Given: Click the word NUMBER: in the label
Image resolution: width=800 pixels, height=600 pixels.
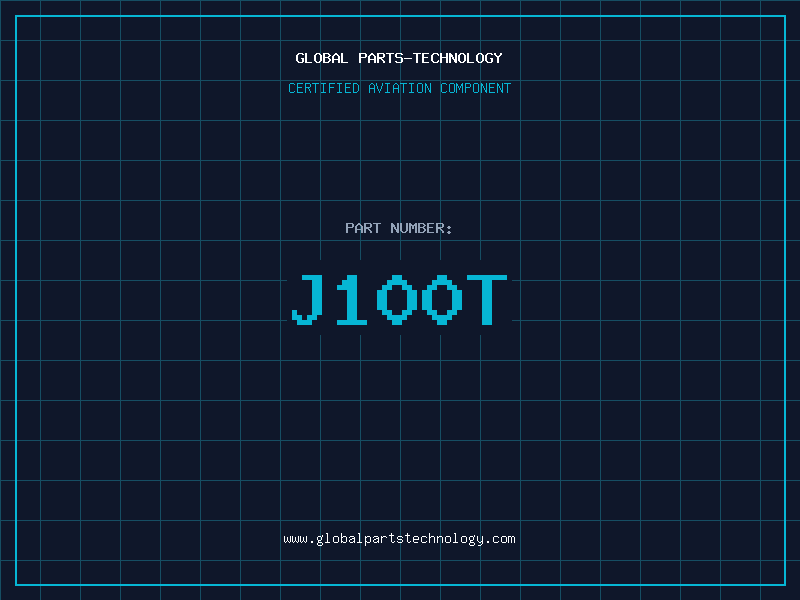Looking at the screenshot, I should coord(421,228).
